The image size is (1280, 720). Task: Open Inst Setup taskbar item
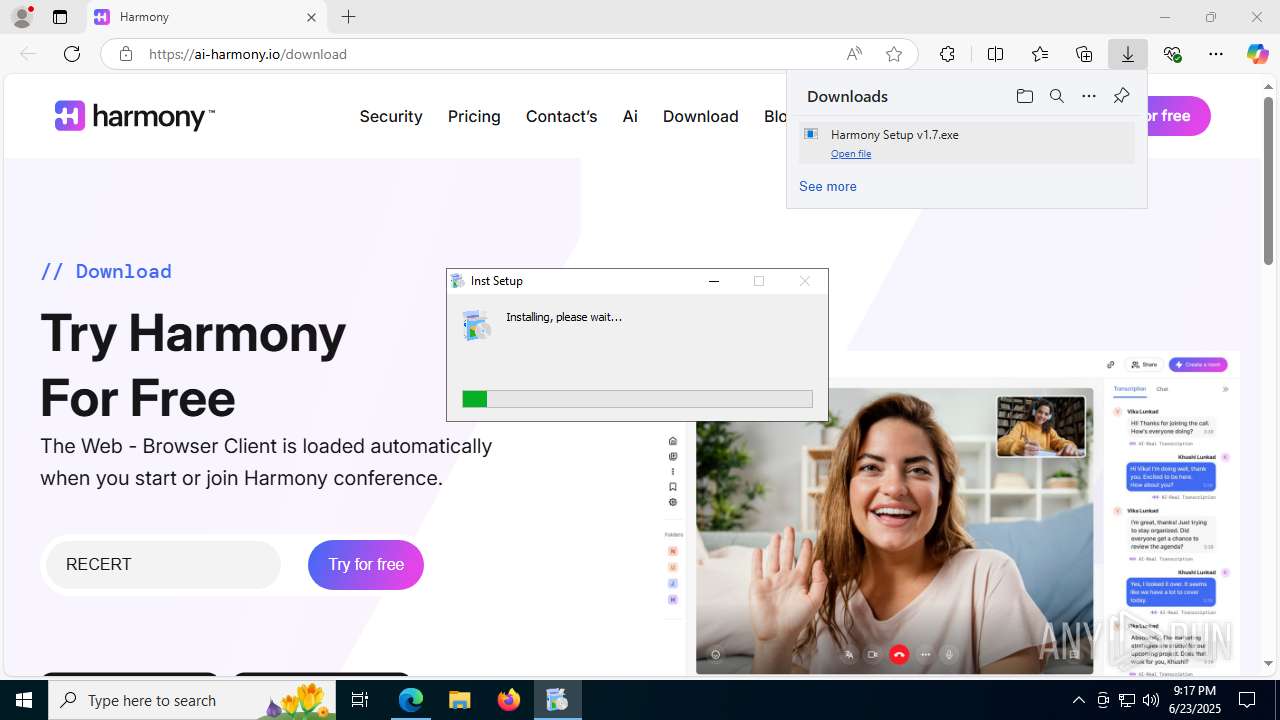click(557, 700)
